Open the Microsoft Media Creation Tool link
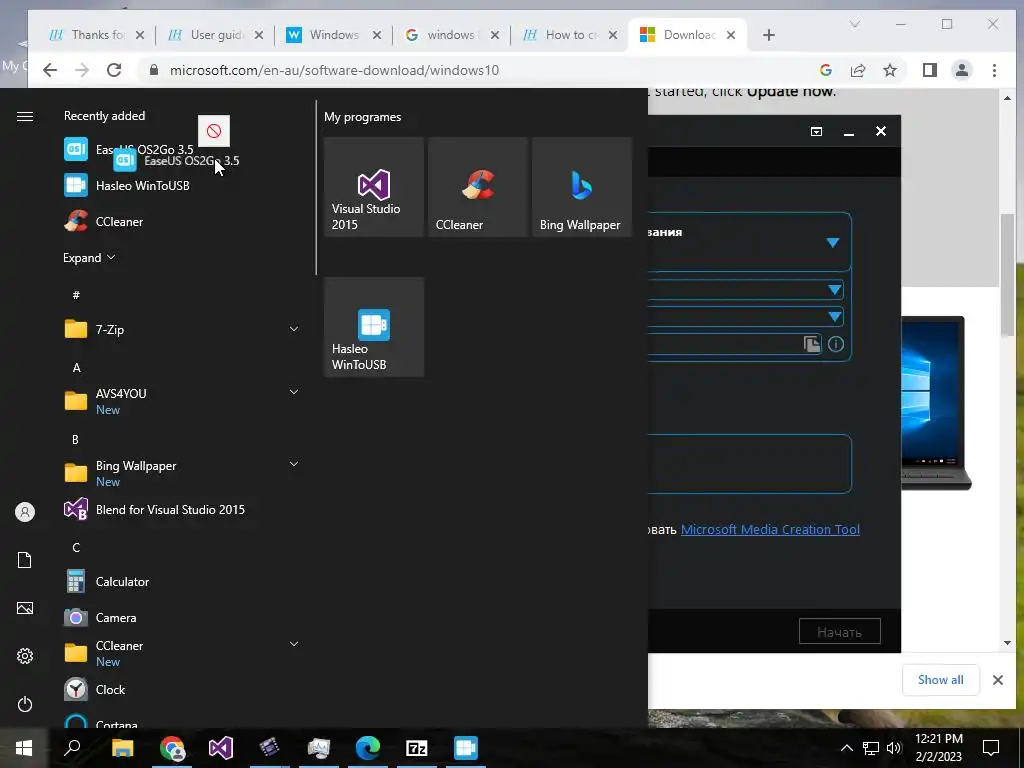 pos(770,530)
